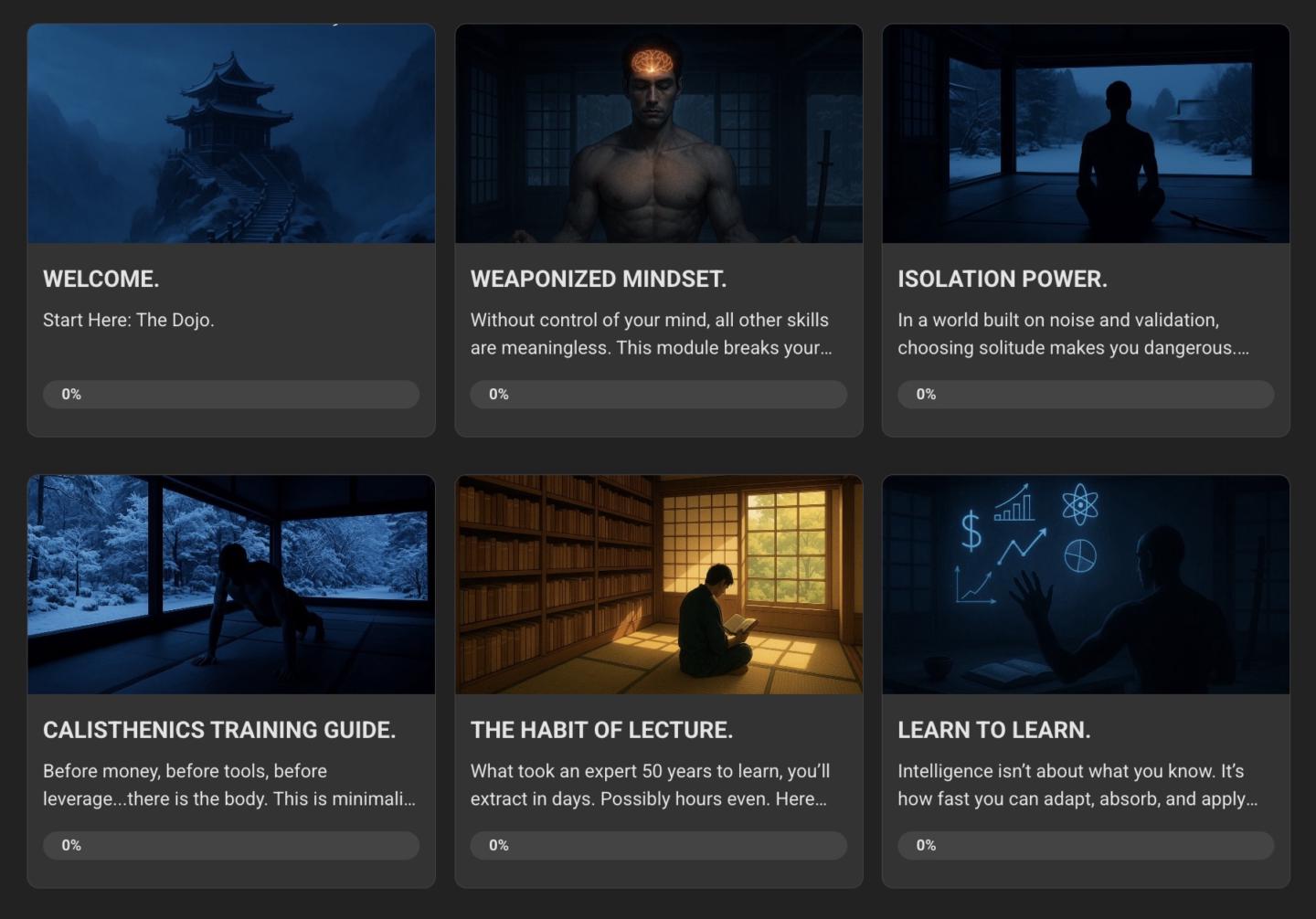The width and height of the screenshot is (1316, 919).
Task: Click the CALISTHENICS TRAINING GUIDE. title
Action: tap(219, 731)
